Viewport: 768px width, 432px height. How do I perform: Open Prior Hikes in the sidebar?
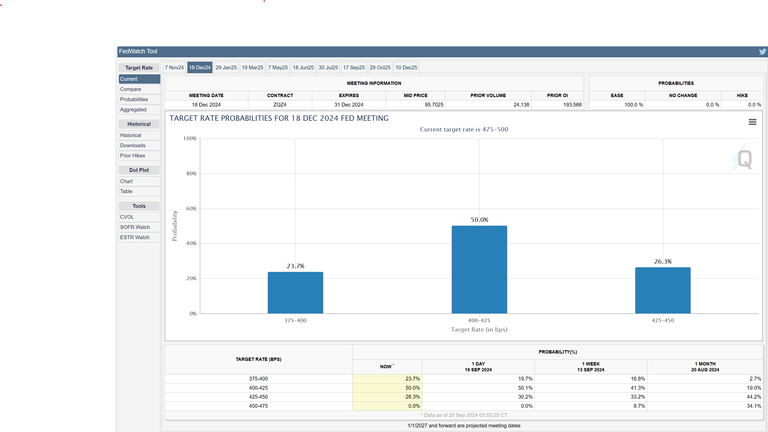pyautogui.click(x=133, y=156)
